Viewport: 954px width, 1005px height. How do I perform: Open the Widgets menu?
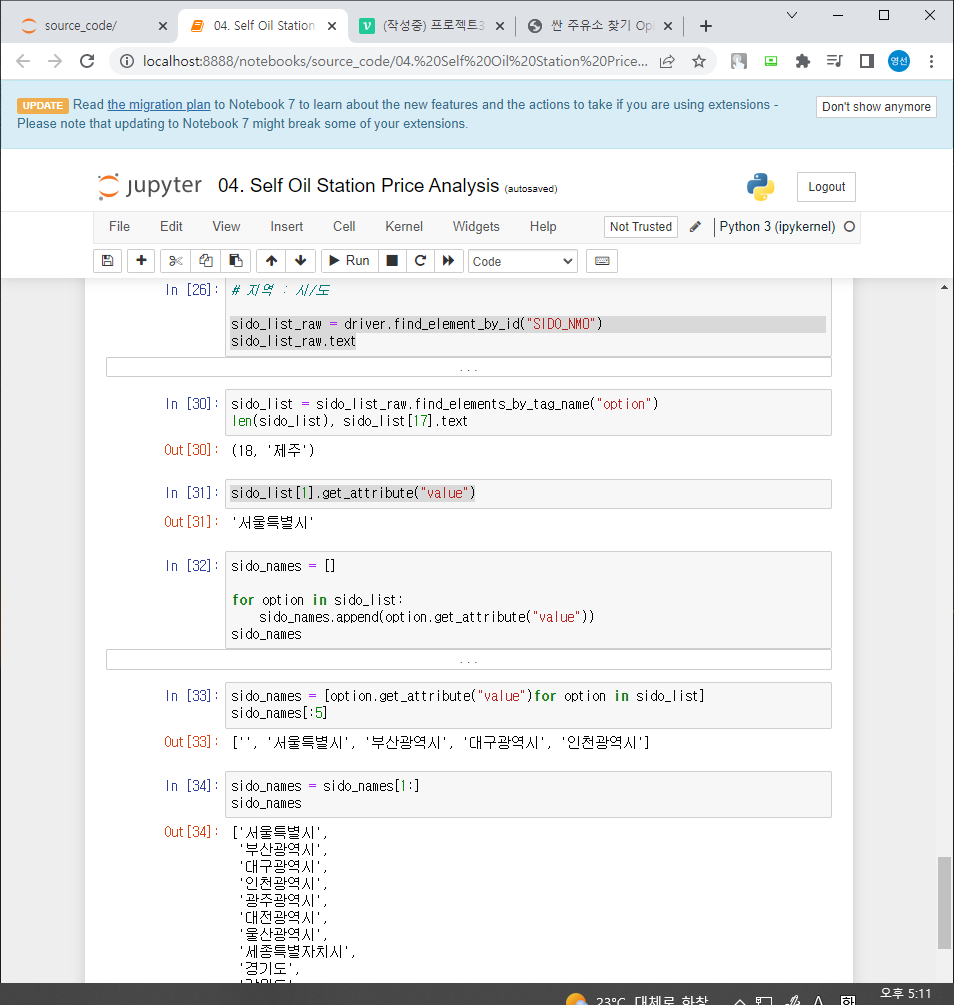(476, 226)
